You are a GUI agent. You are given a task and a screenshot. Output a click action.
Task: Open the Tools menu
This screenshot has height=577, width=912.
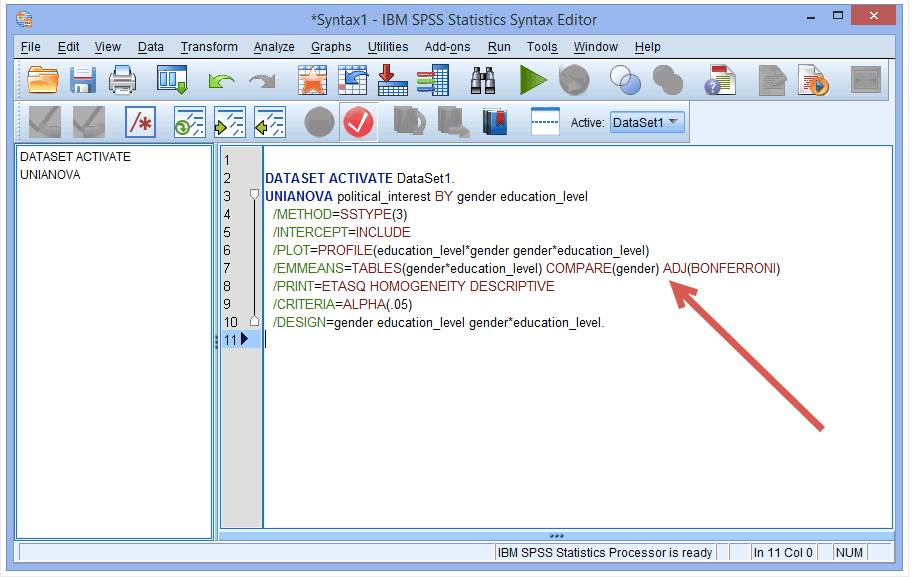point(542,47)
